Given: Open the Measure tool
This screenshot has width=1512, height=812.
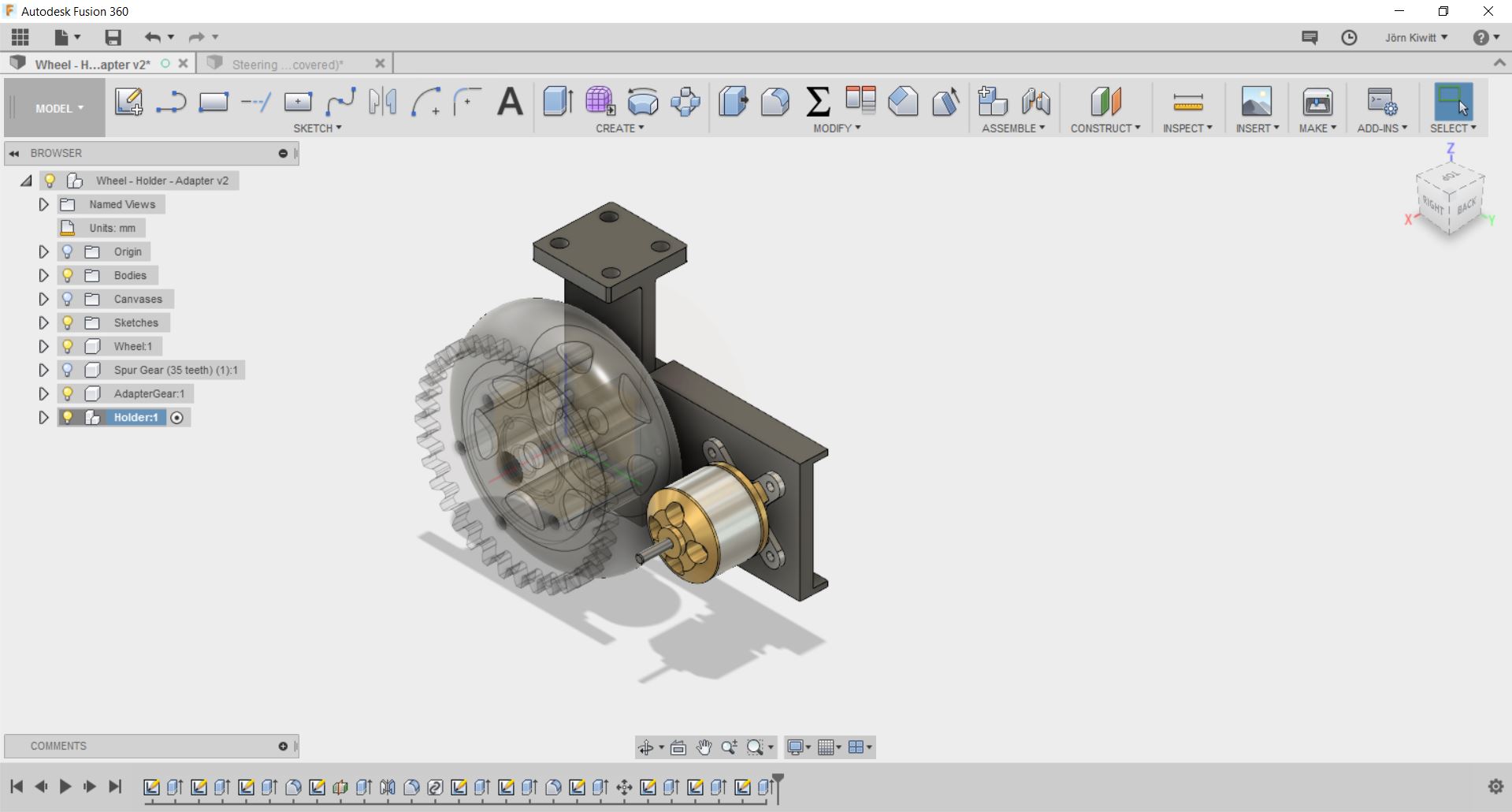Looking at the screenshot, I should 1187,102.
